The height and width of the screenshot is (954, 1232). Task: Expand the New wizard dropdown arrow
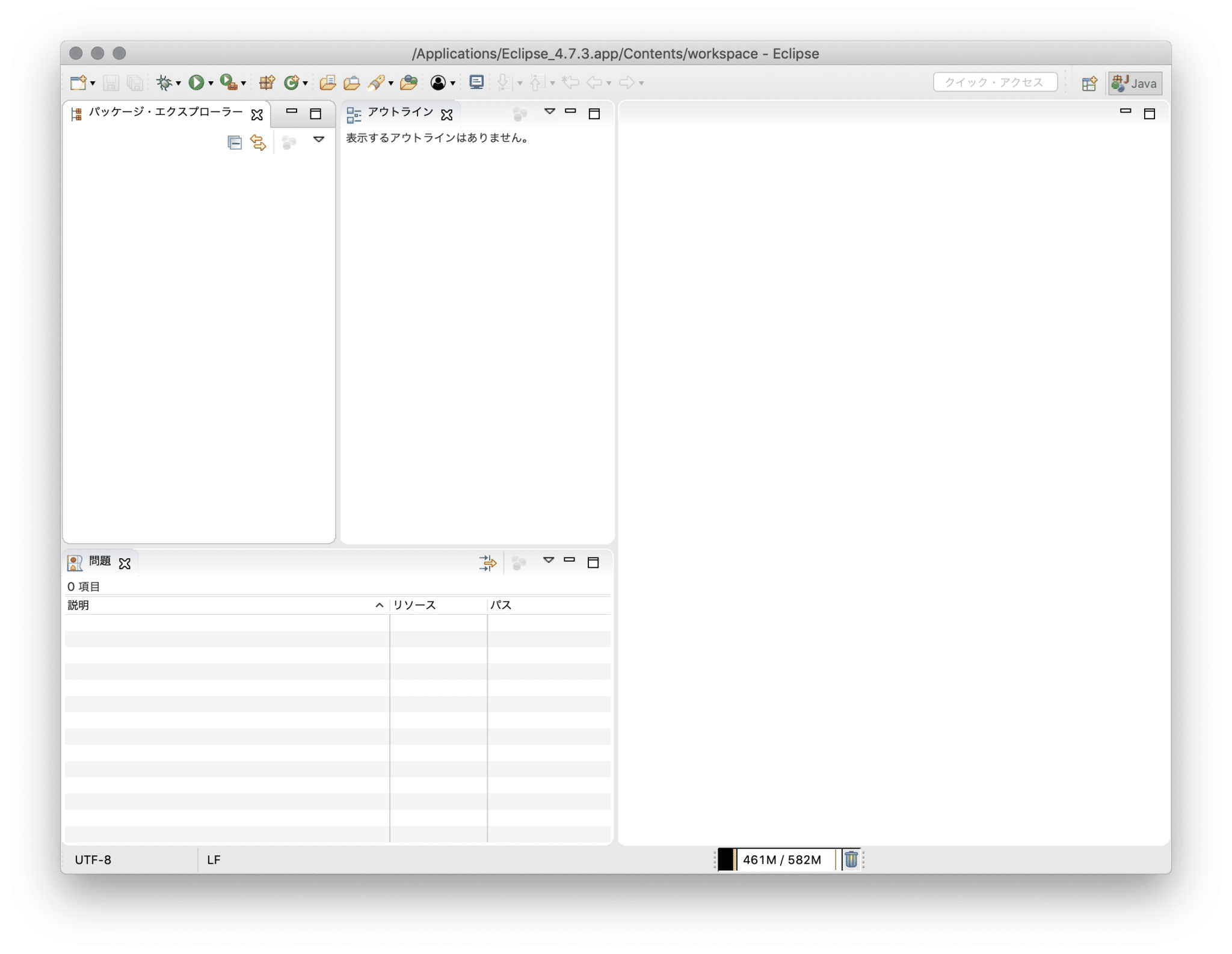[93, 84]
